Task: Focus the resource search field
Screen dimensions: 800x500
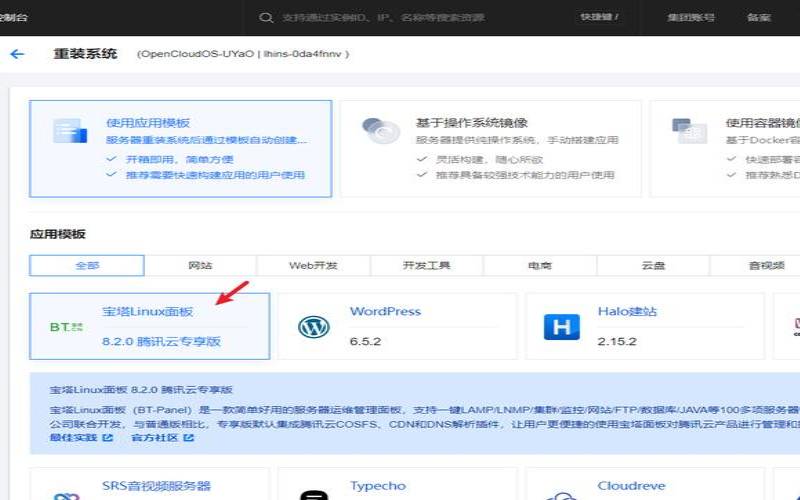Action: tap(383, 18)
